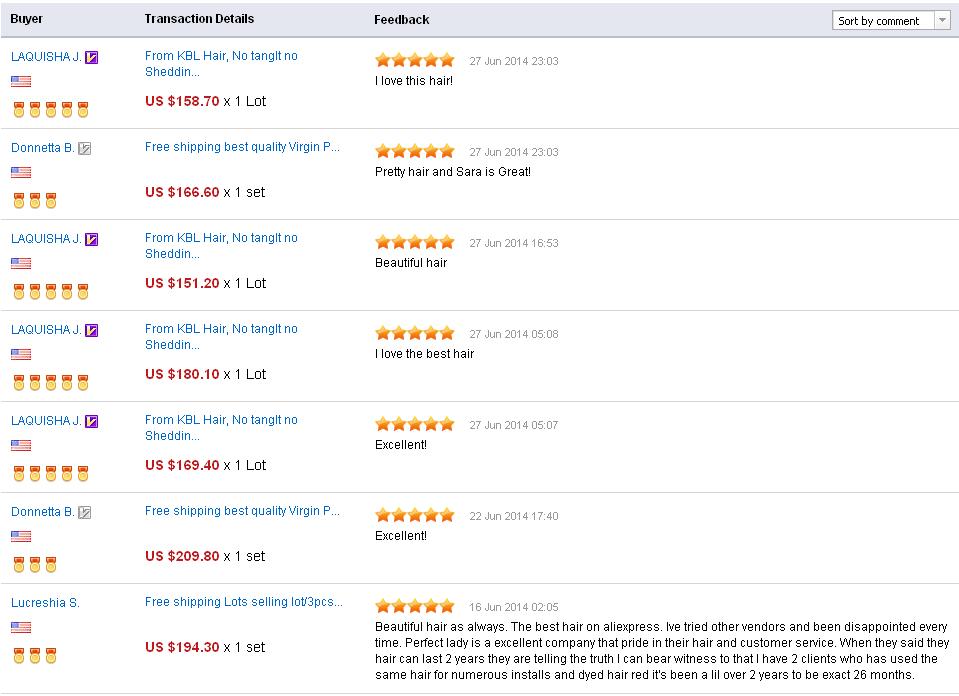Click five-star rating dated 27 Jun 2014 16:53
The width and height of the screenshot is (959, 696).
(x=415, y=242)
